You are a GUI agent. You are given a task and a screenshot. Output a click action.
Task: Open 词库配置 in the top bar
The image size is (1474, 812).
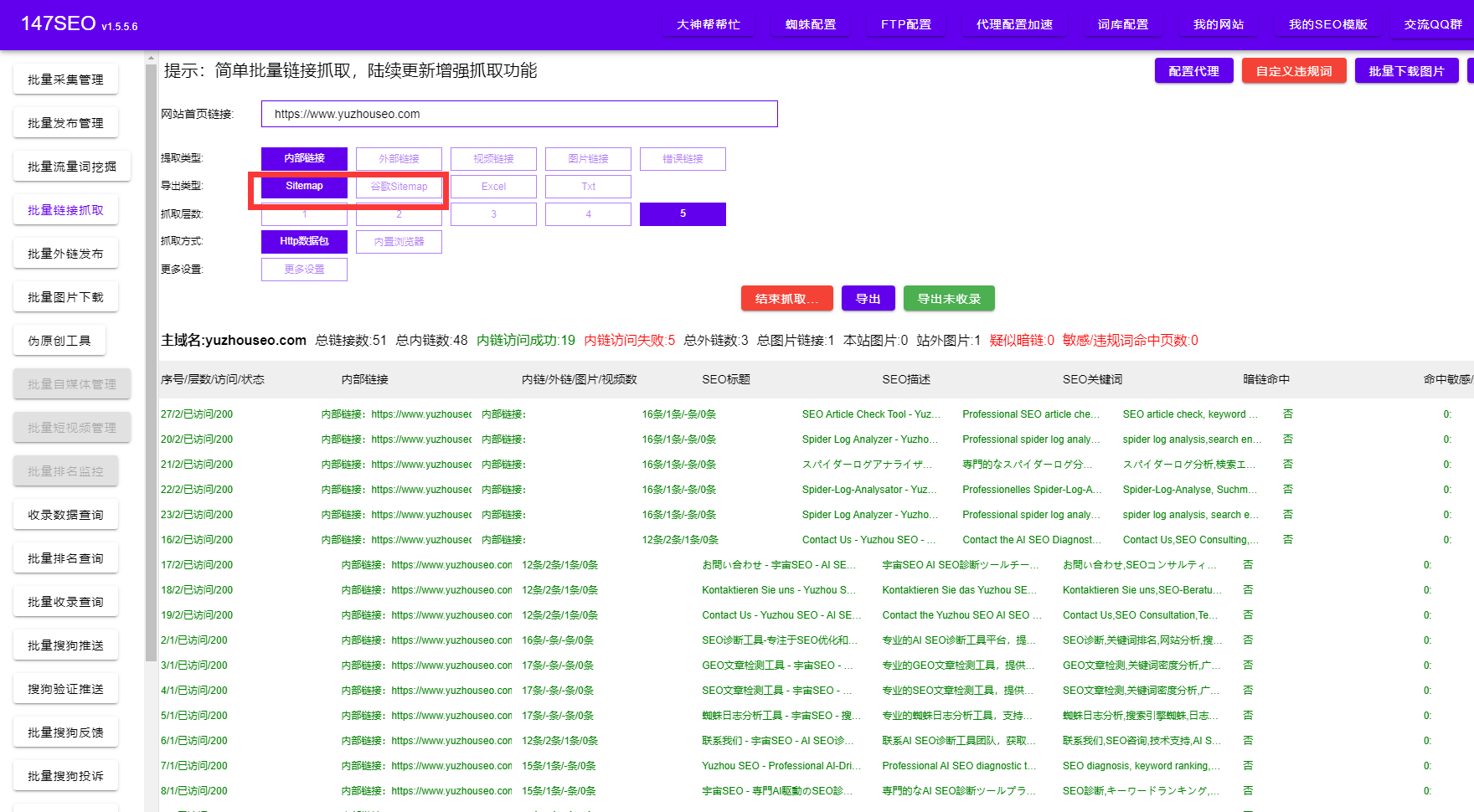(x=1122, y=24)
